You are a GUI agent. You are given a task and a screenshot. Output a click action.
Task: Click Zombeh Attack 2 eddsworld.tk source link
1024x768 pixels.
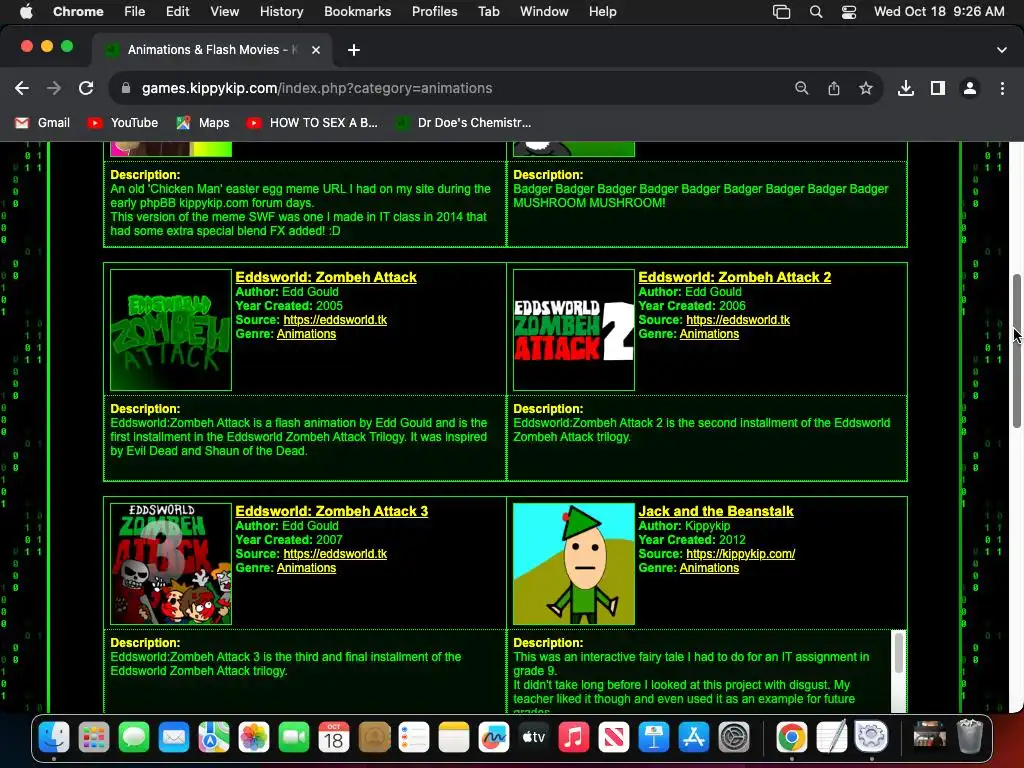[x=738, y=320]
